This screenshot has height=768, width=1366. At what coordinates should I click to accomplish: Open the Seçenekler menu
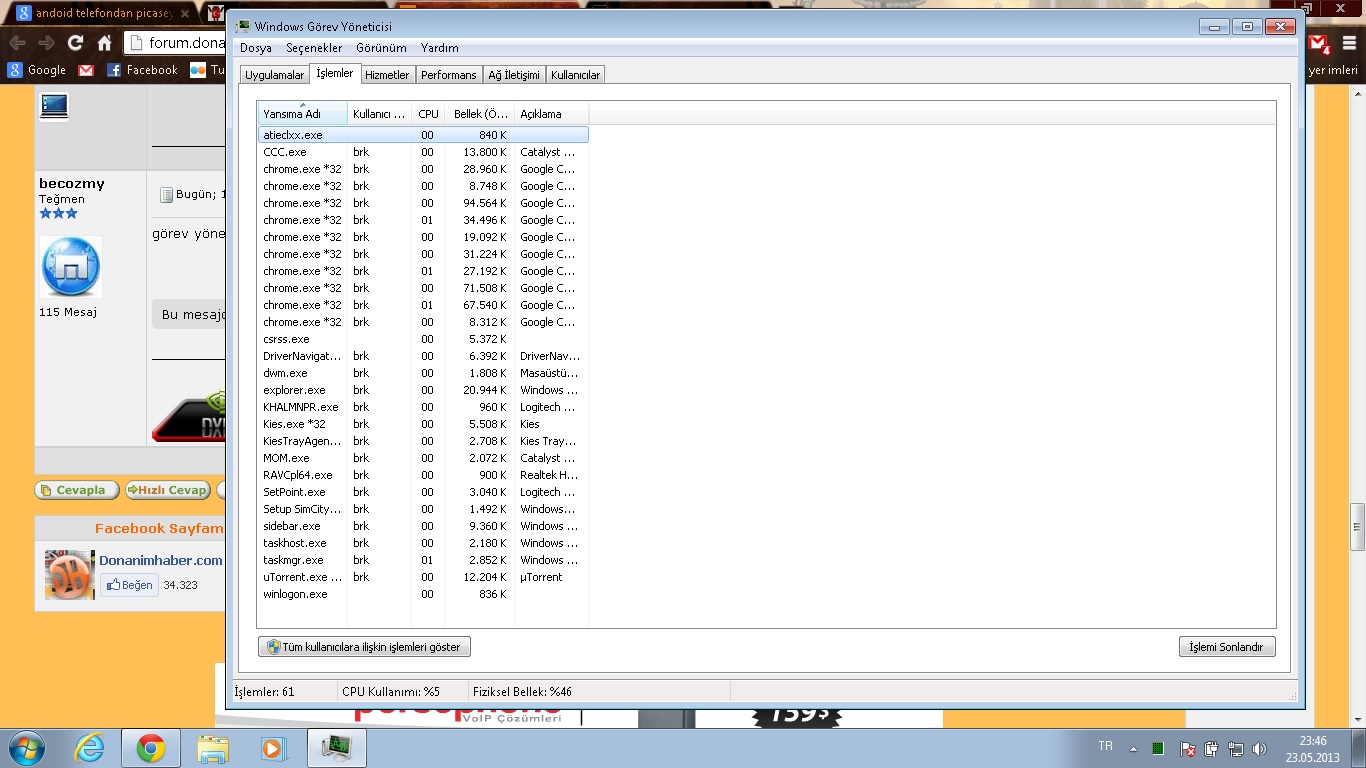coord(314,48)
